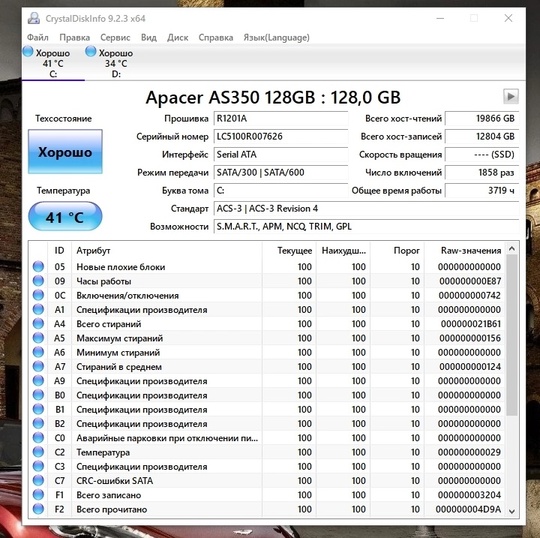The image size is (540, 538).
Task: Click the ID column header
Action: click(59, 250)
